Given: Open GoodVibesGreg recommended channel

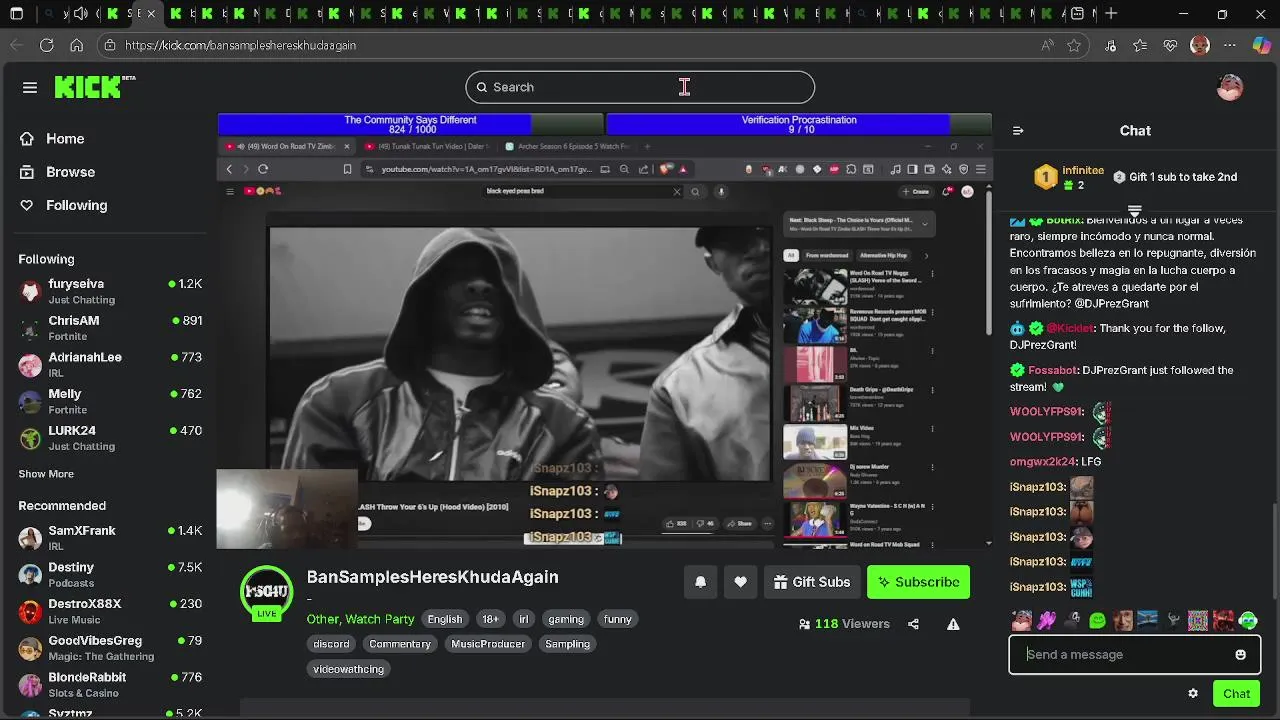Looking at the screenshot, I should pyautogui.click(x=110, y=648).
